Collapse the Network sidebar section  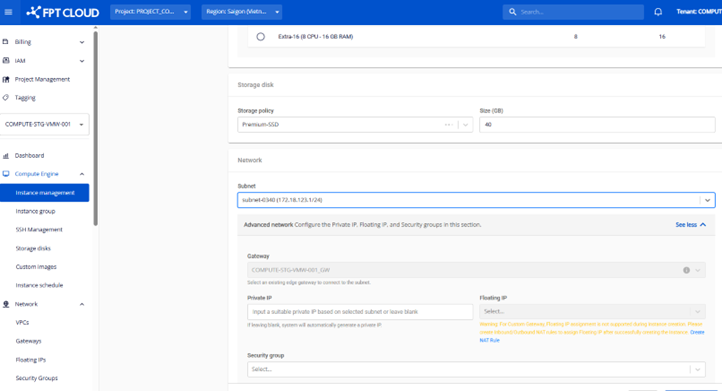(82, 304)
